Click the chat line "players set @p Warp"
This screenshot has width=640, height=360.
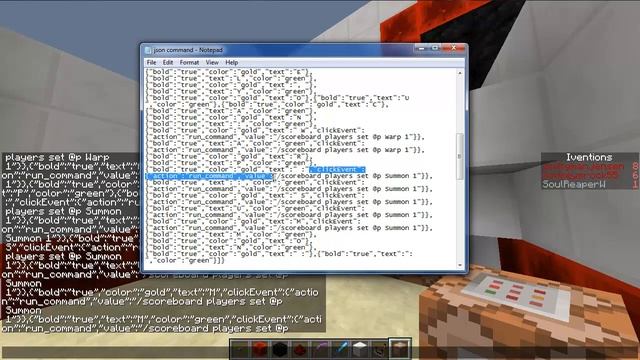[57, 157]
